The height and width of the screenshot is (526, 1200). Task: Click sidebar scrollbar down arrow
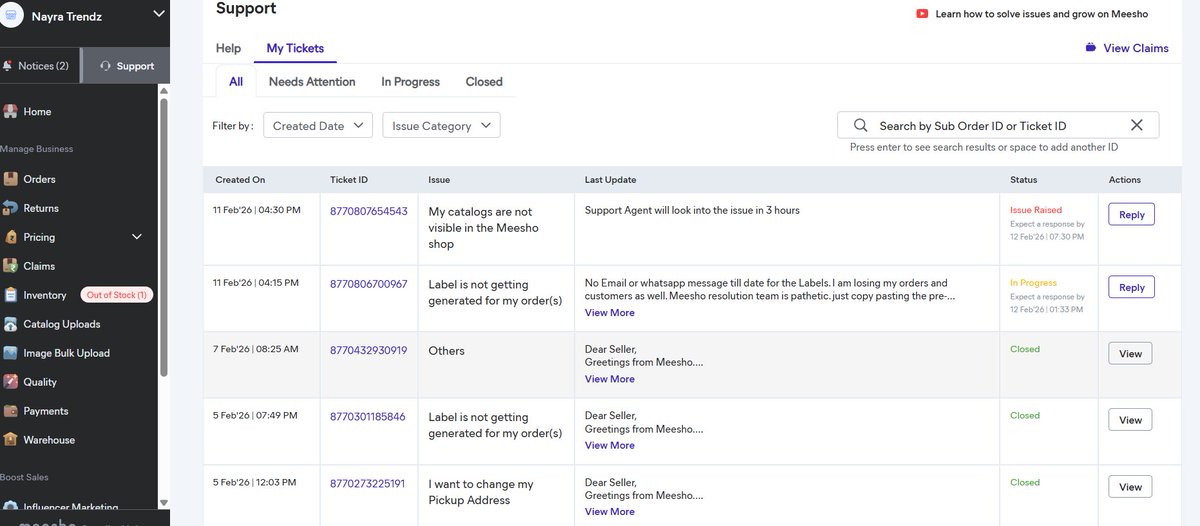pos(164,503)
